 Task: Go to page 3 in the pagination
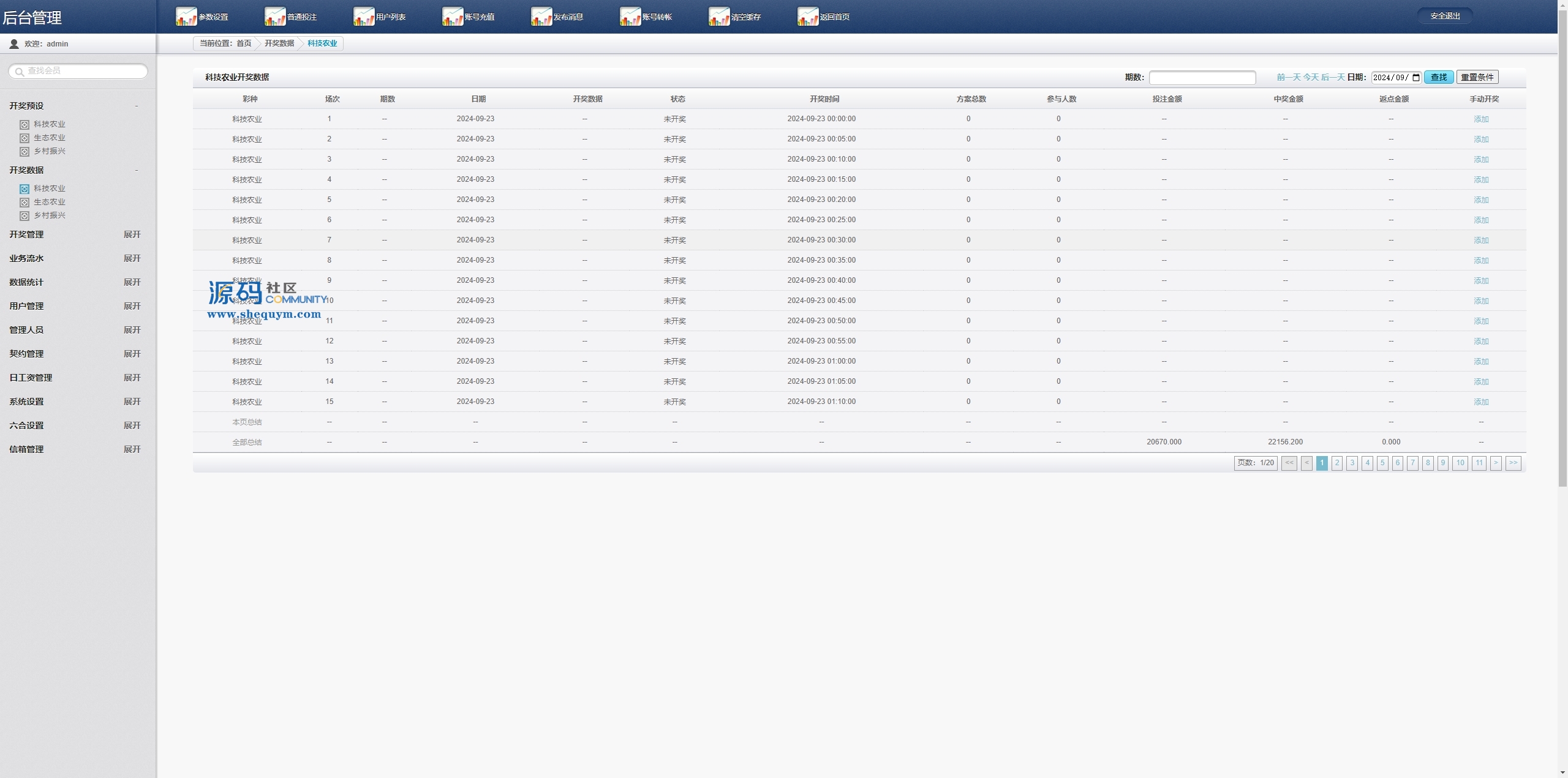tap(1352, 463)
